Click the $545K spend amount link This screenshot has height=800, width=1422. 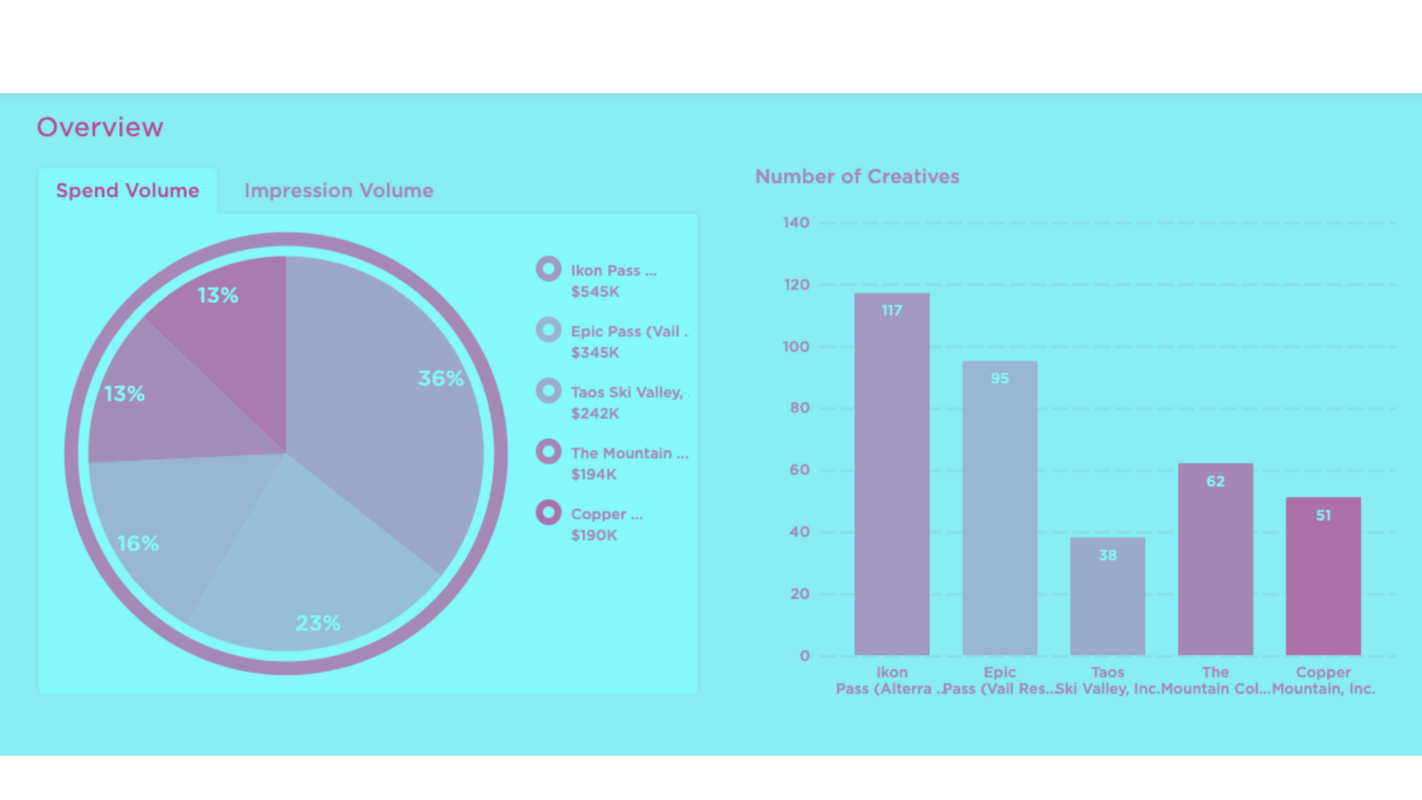(x=594, y=292)
